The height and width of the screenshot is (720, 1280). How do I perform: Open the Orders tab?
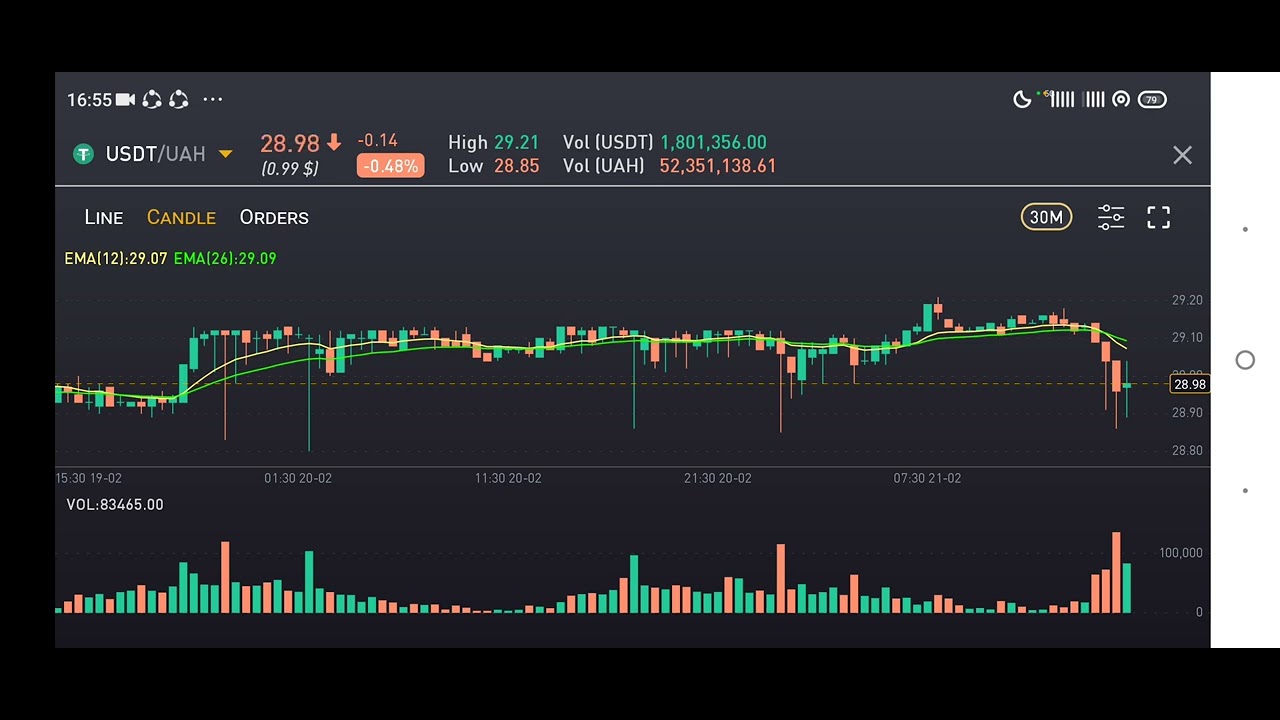click(274, 217)
